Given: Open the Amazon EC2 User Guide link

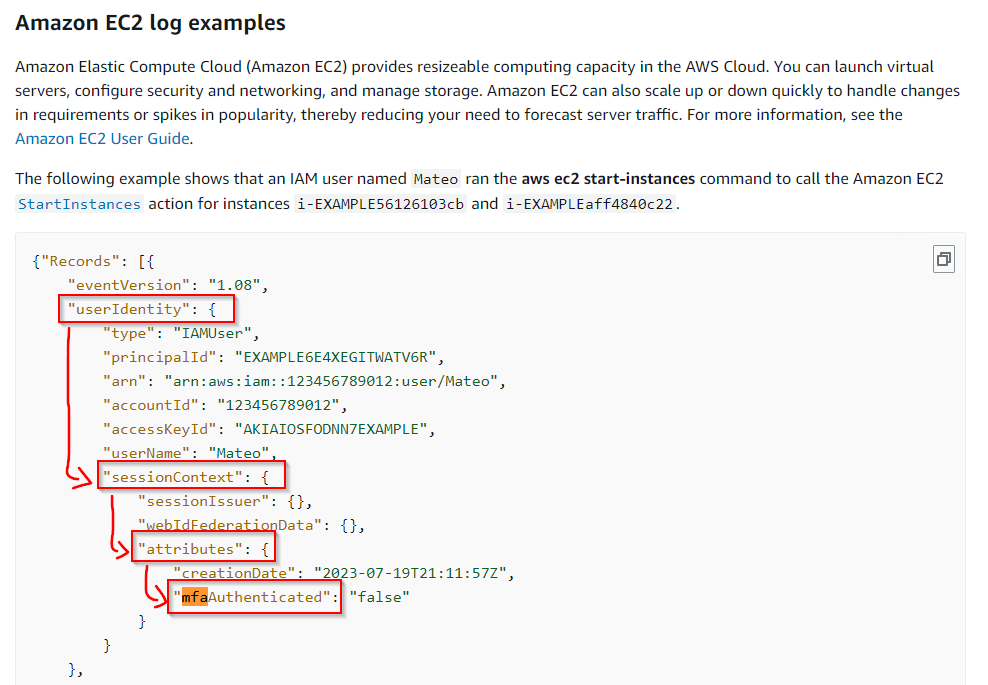Looking at the screenshot, I should 102,139.
